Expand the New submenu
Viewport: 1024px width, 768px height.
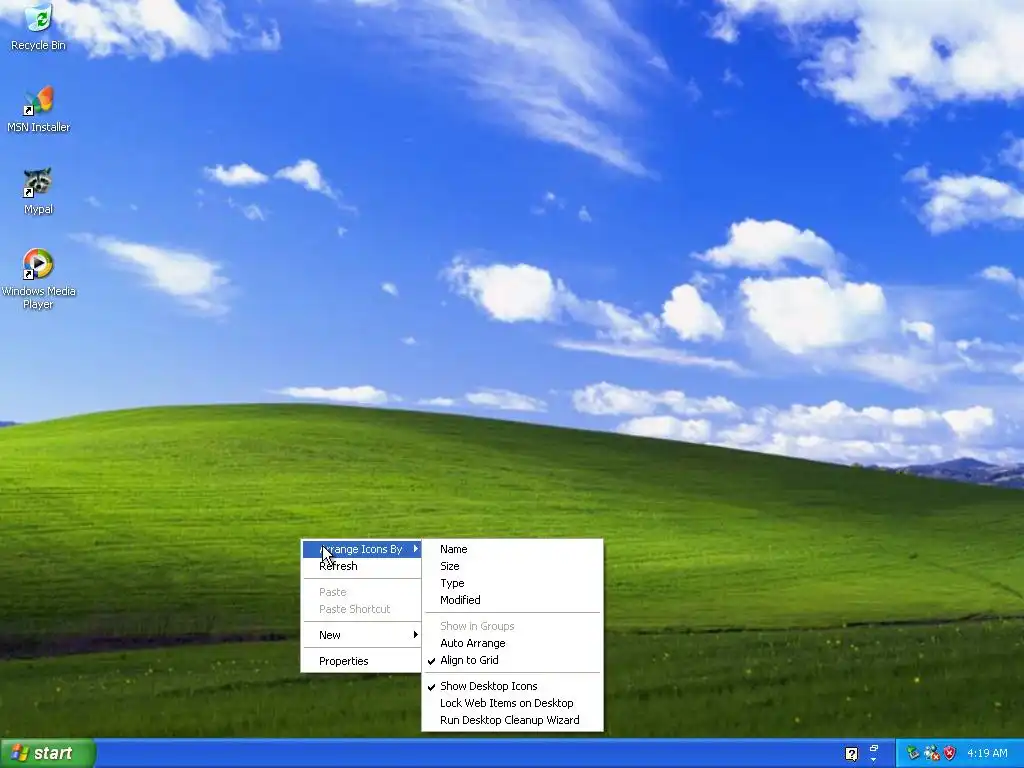click(x=361, y=635)
